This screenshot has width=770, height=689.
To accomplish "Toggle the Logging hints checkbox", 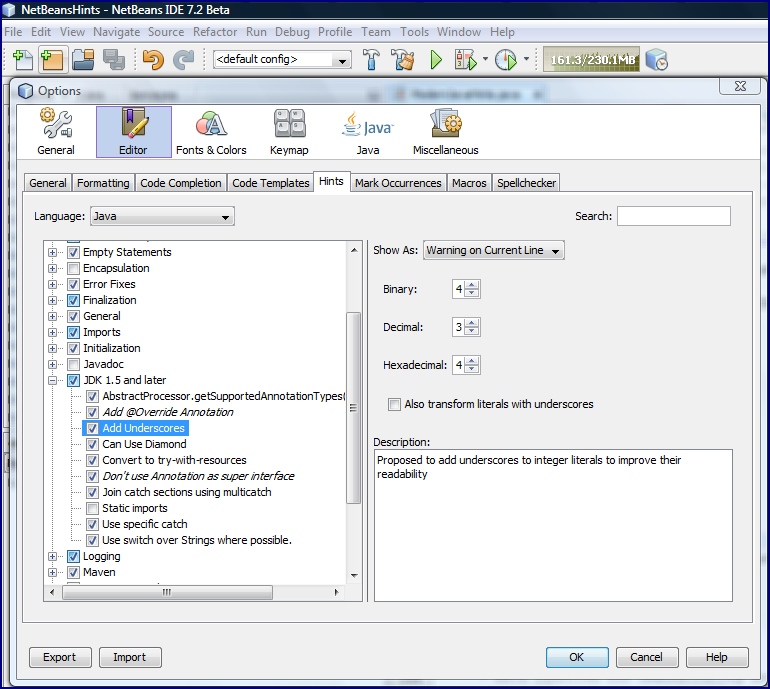I will [x=74, y=556].
